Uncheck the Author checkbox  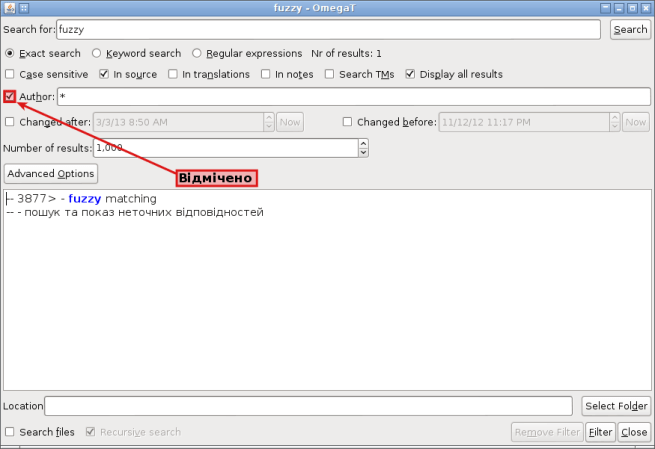10,96
